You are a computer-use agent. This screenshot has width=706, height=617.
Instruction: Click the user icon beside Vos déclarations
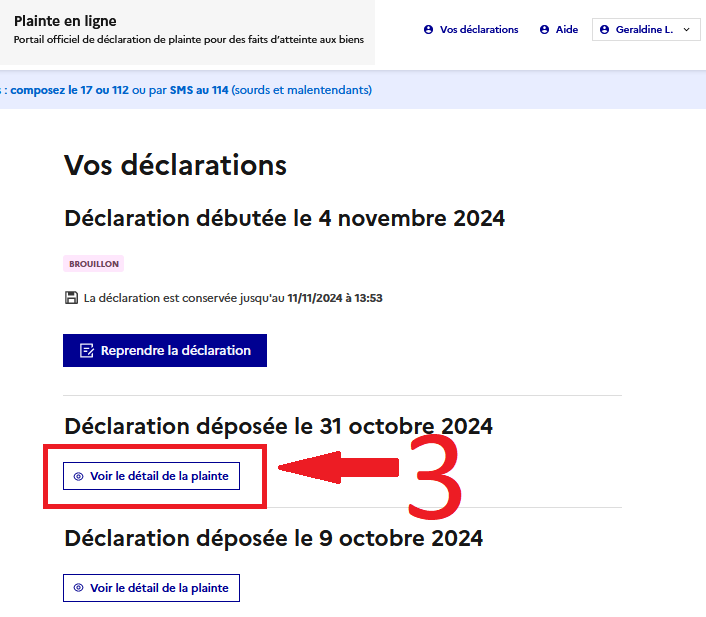click(x=429, y=30)
